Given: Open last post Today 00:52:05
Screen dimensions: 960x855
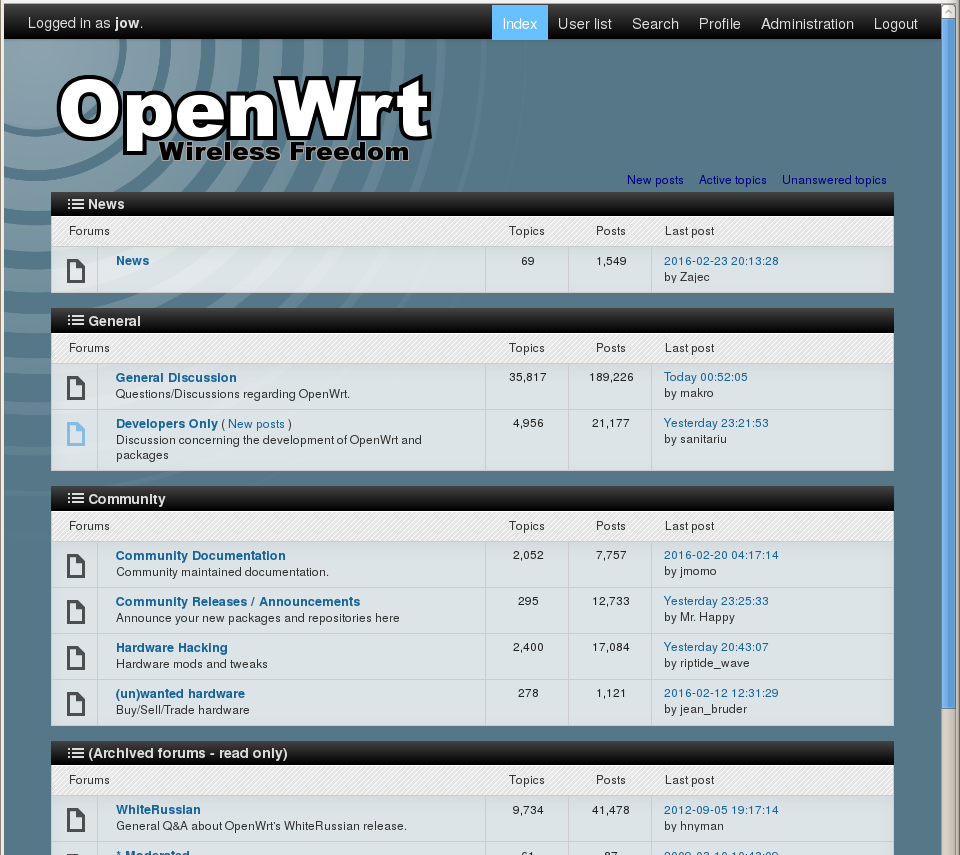Looking at the screenshot, I should tap(706, 377).
